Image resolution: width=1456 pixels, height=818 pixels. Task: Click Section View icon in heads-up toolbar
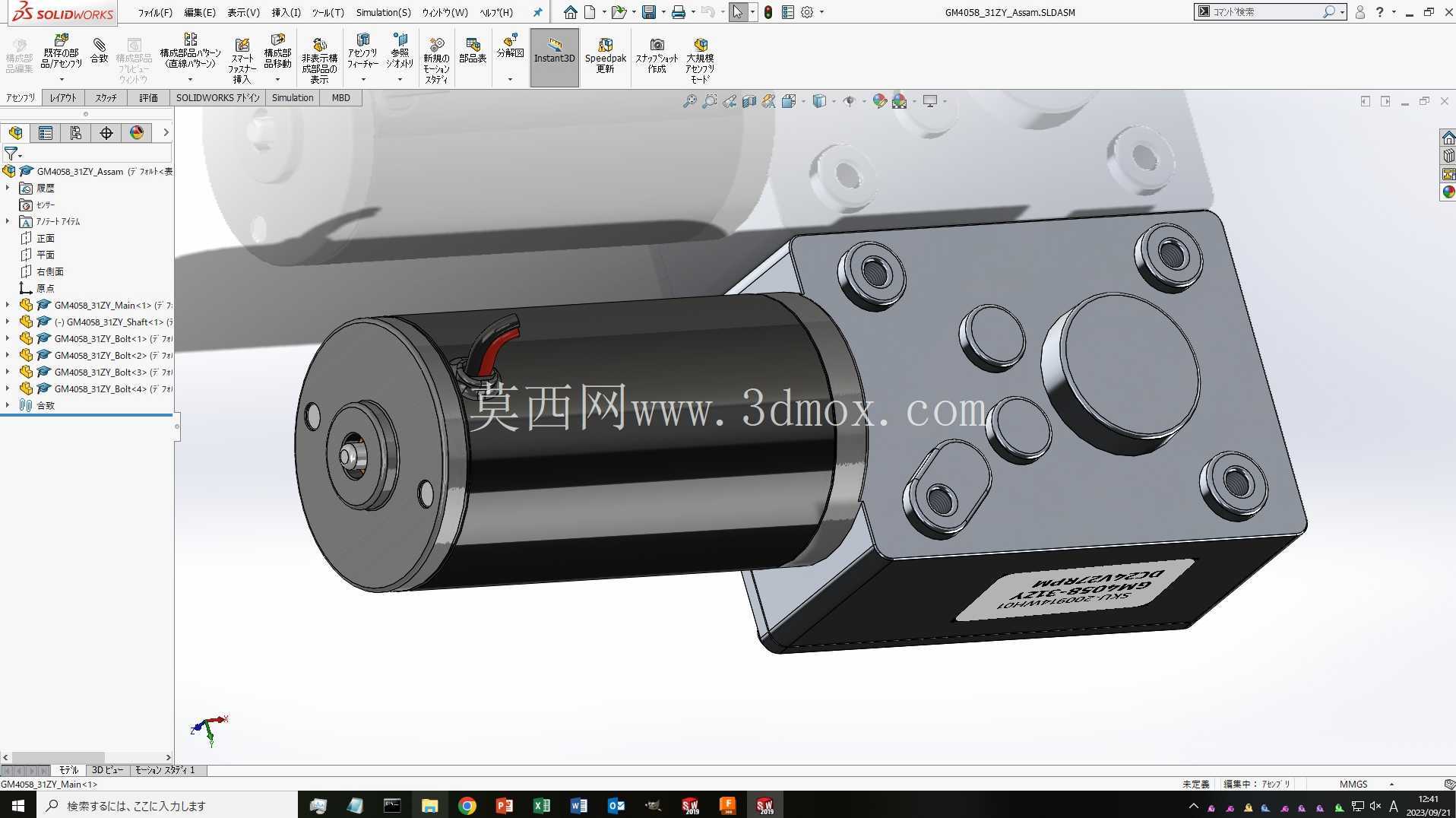[x=749, y=101]
